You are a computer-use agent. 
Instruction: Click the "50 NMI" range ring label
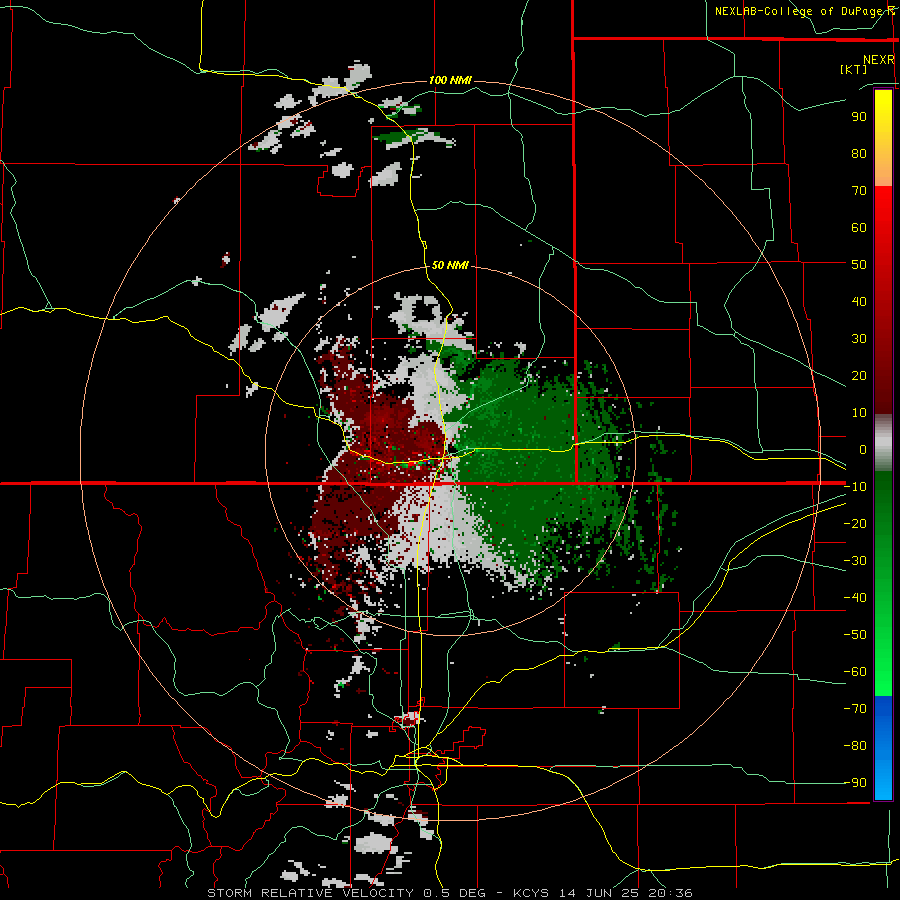(x=450, y=265)
